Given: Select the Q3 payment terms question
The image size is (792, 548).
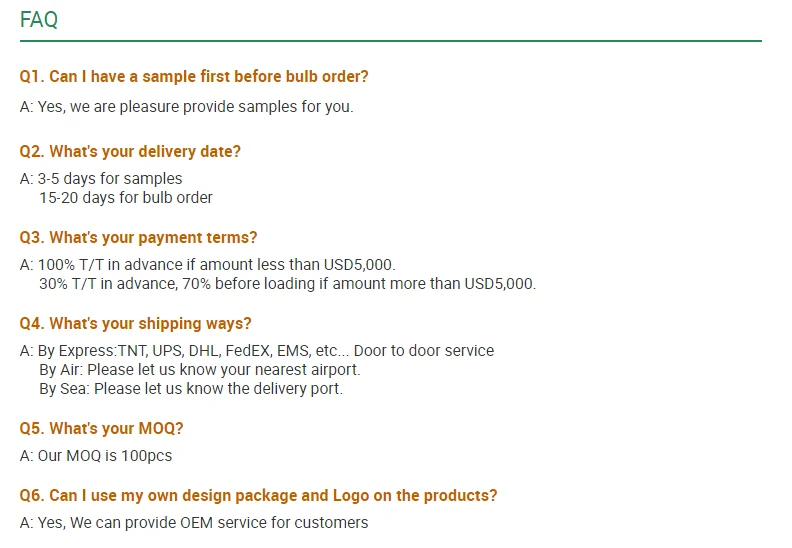Looking at the screenshot, I should tap(138, 238).
